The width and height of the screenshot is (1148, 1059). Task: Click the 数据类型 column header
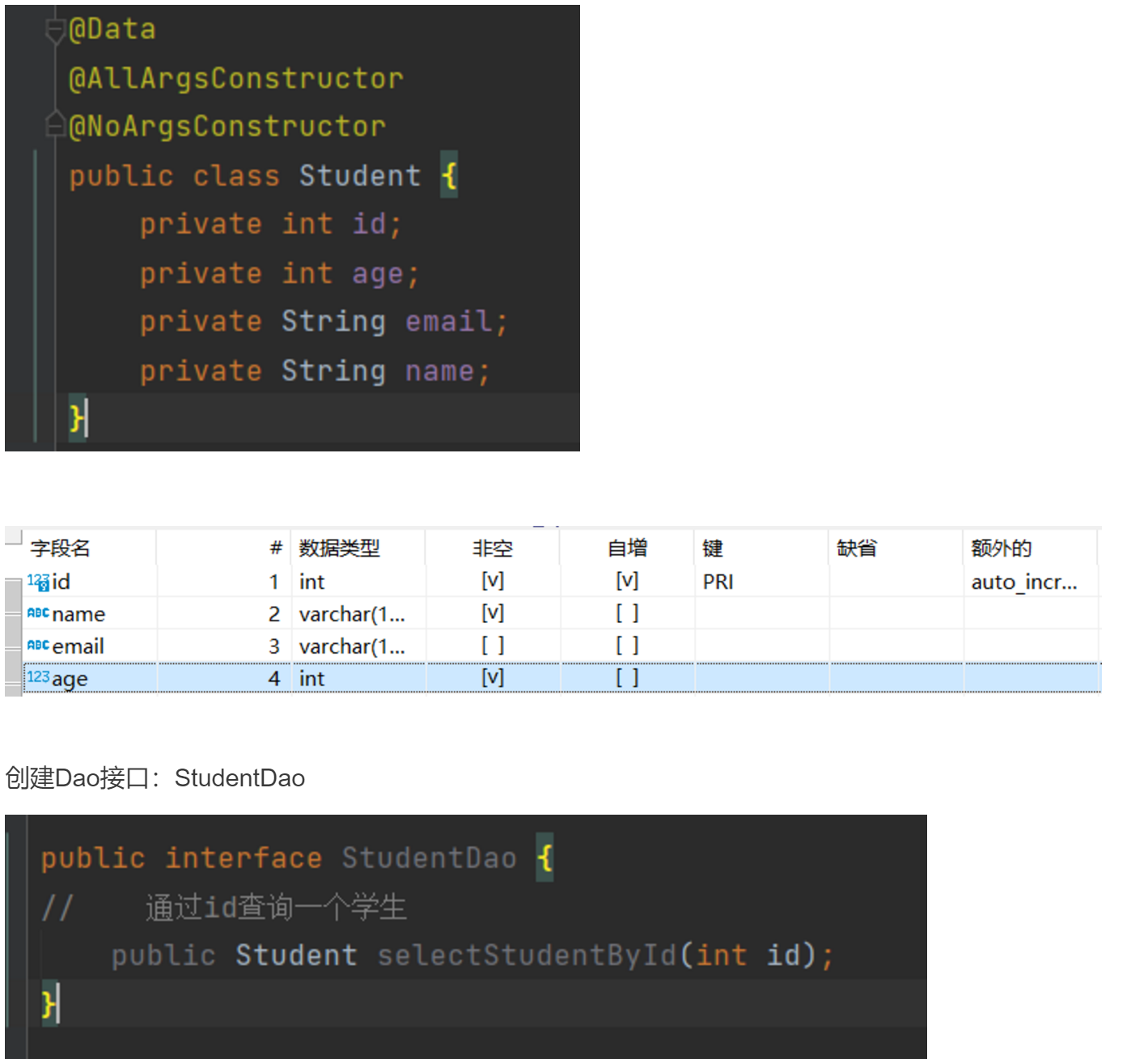(x=339, y=549)
